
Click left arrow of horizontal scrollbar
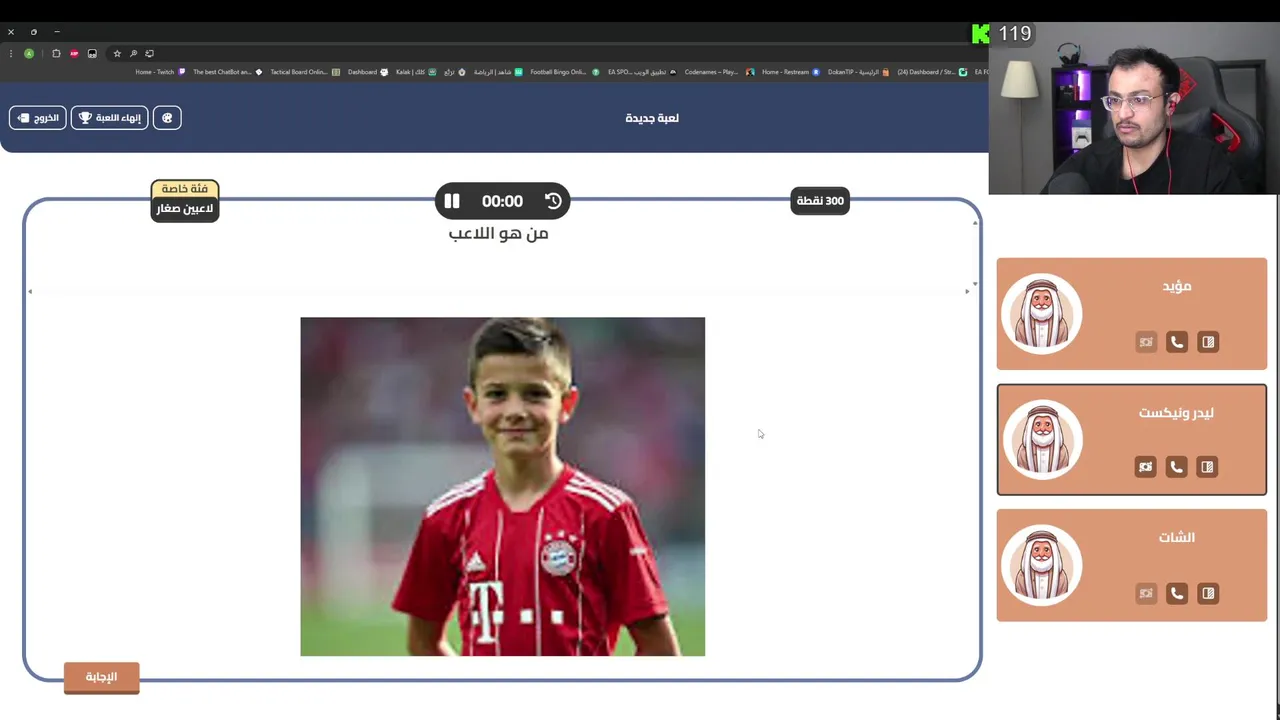point(30,291)
